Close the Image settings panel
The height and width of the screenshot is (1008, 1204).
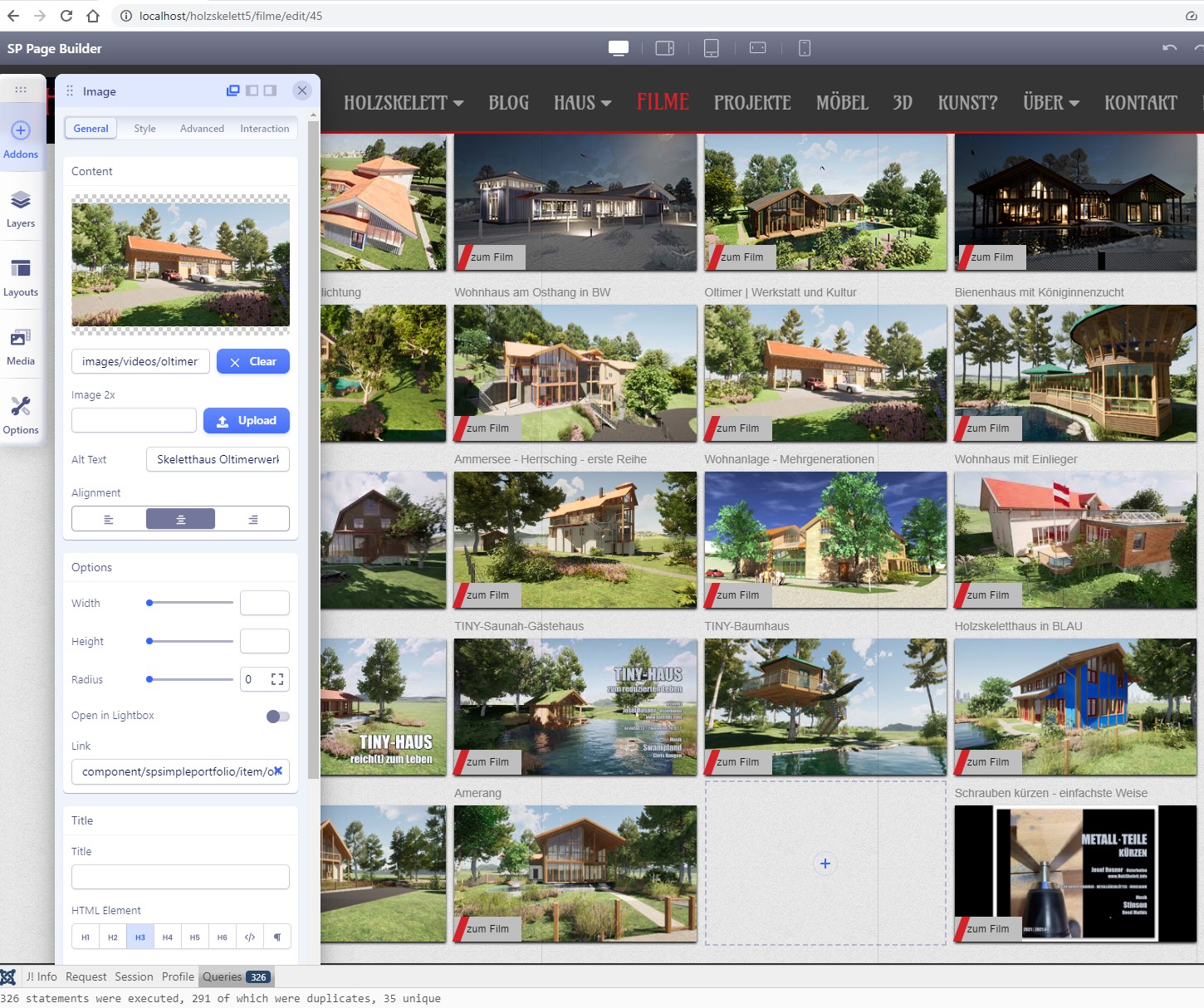click(302, 91)
